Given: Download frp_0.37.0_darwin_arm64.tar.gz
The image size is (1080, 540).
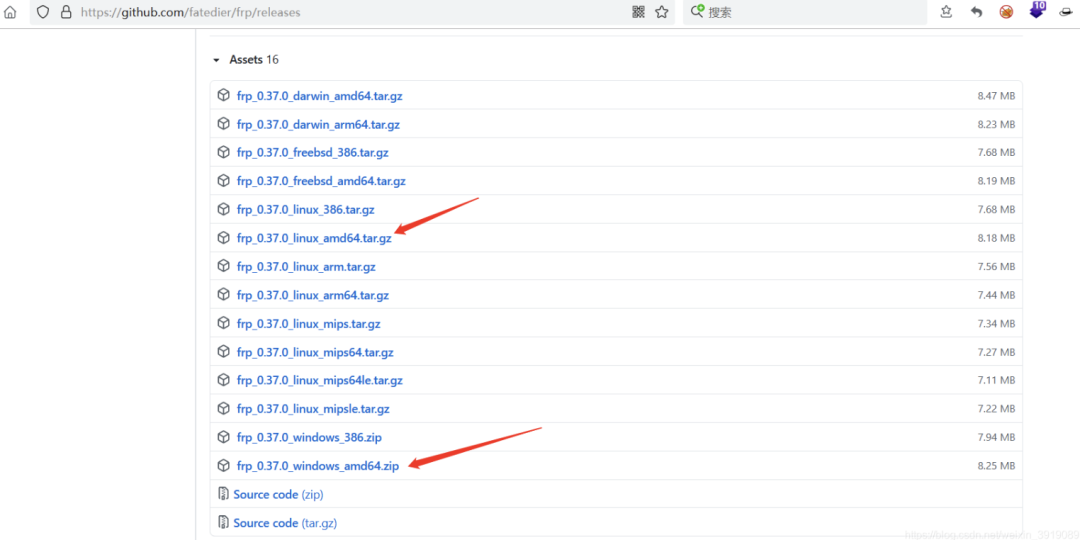Looking at the screenshot, I should (318, 125).
